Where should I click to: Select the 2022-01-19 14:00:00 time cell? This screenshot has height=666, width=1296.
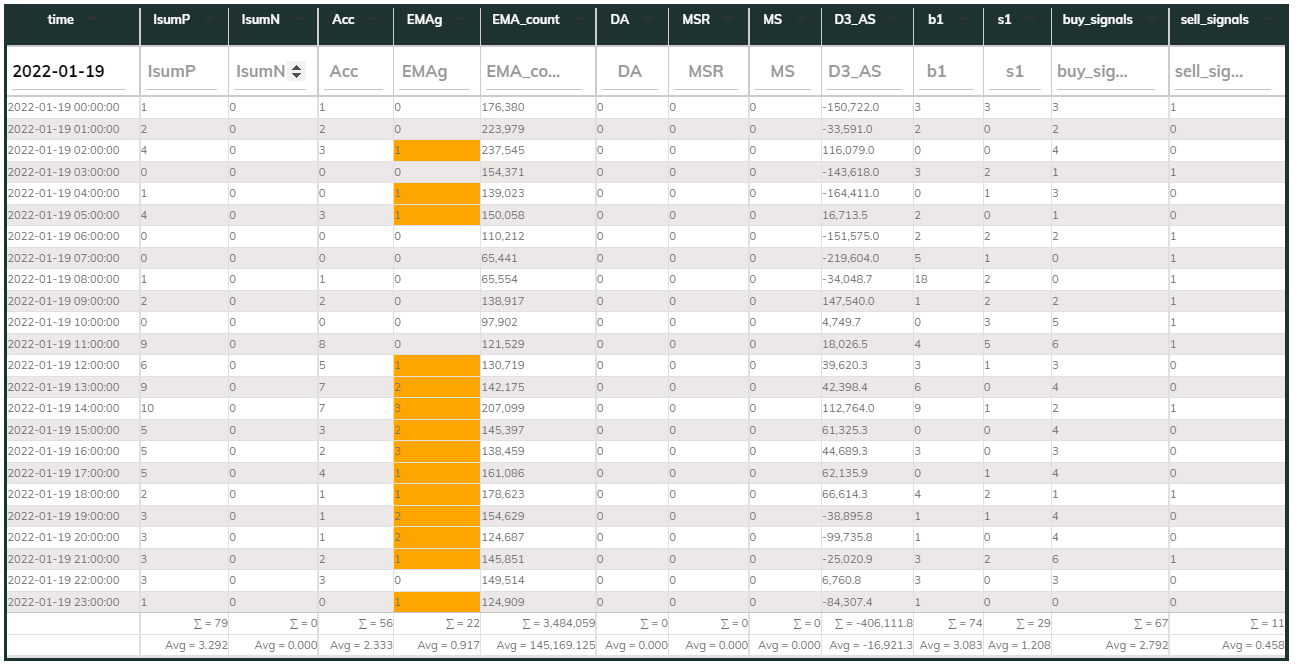tap(72, 408)
